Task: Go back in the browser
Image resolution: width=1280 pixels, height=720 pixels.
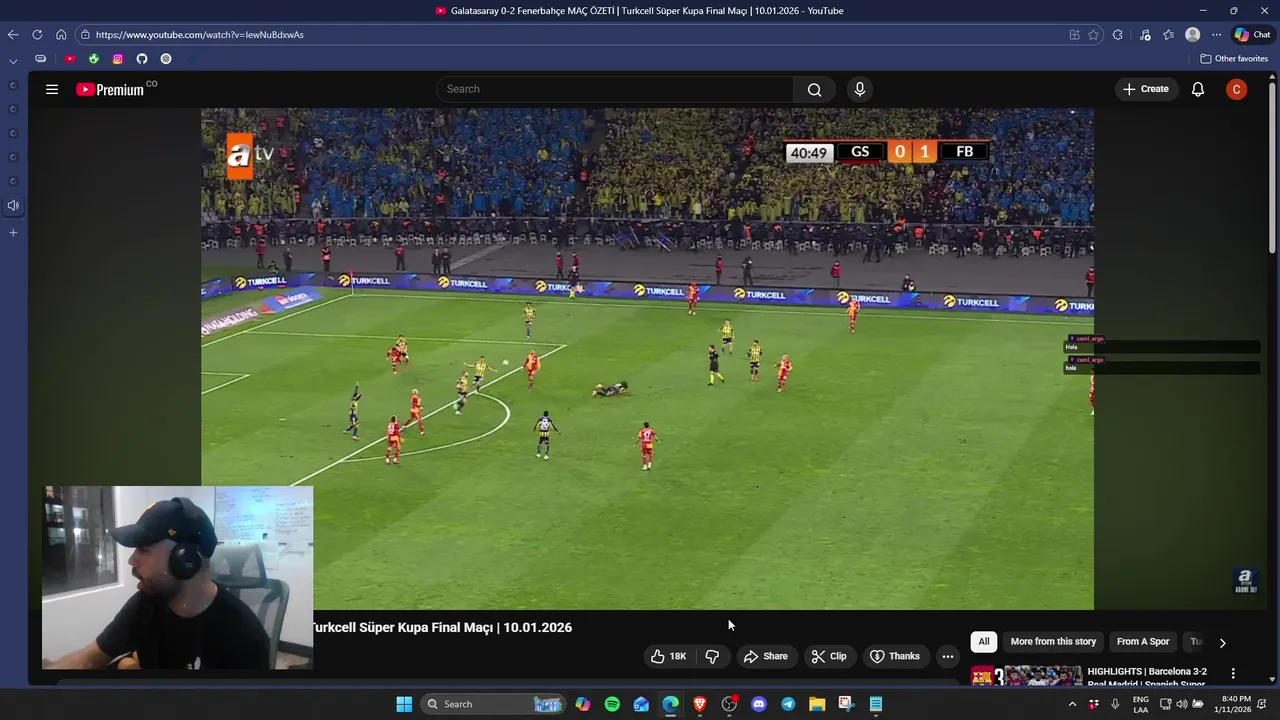Action: coord(13,34)
